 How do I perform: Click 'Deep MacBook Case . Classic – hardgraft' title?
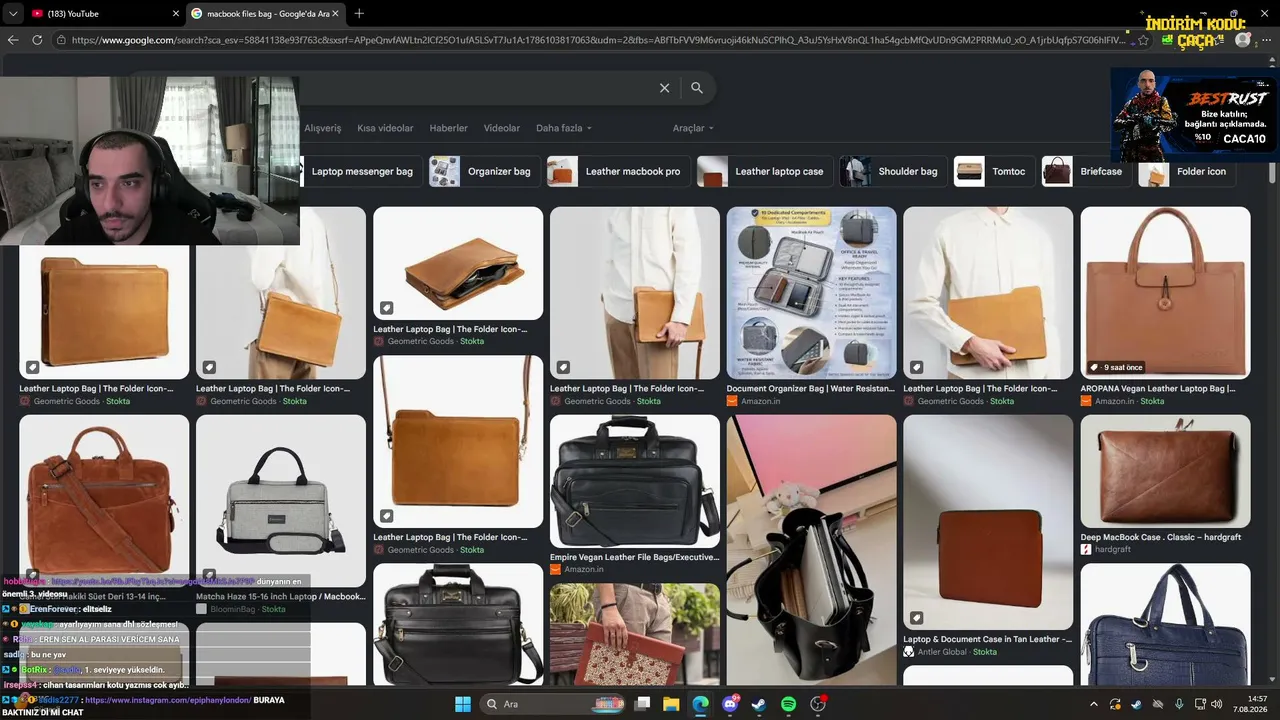(x=1161, y=537)
